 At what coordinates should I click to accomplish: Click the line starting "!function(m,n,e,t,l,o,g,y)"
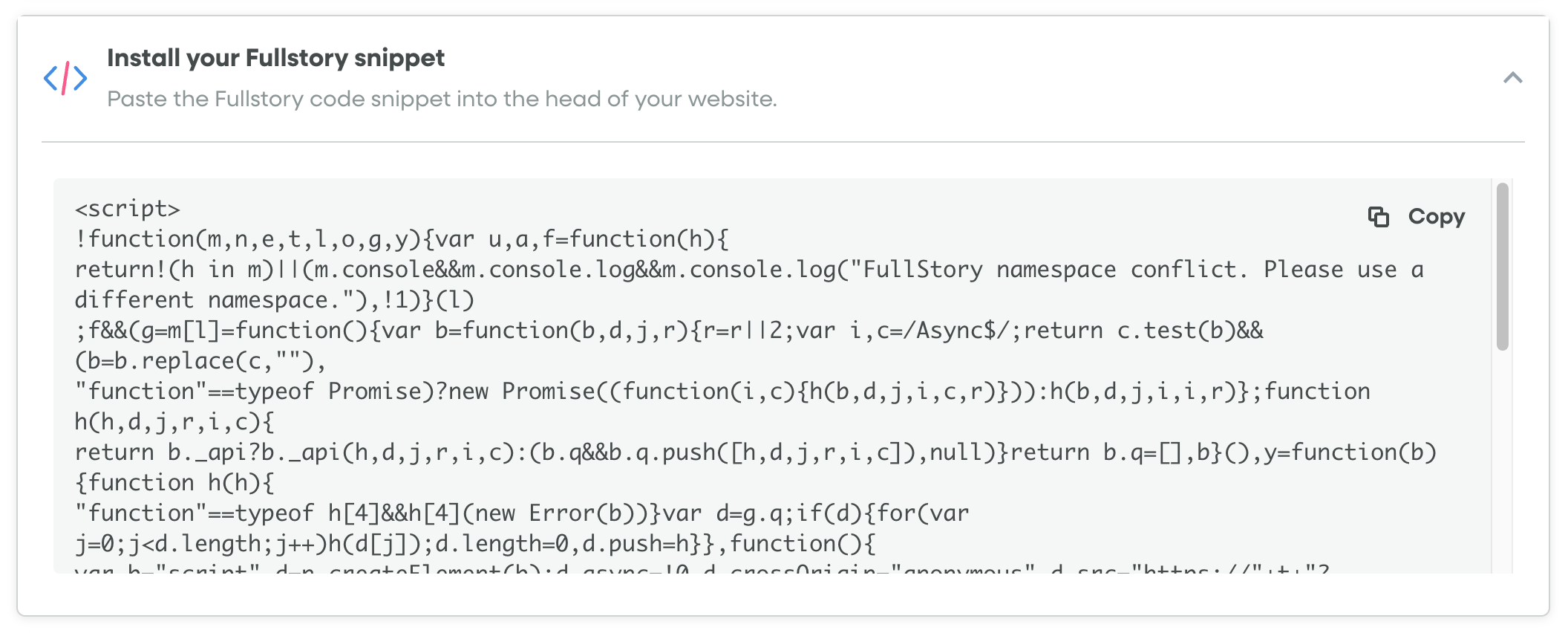tap(402, 239)
